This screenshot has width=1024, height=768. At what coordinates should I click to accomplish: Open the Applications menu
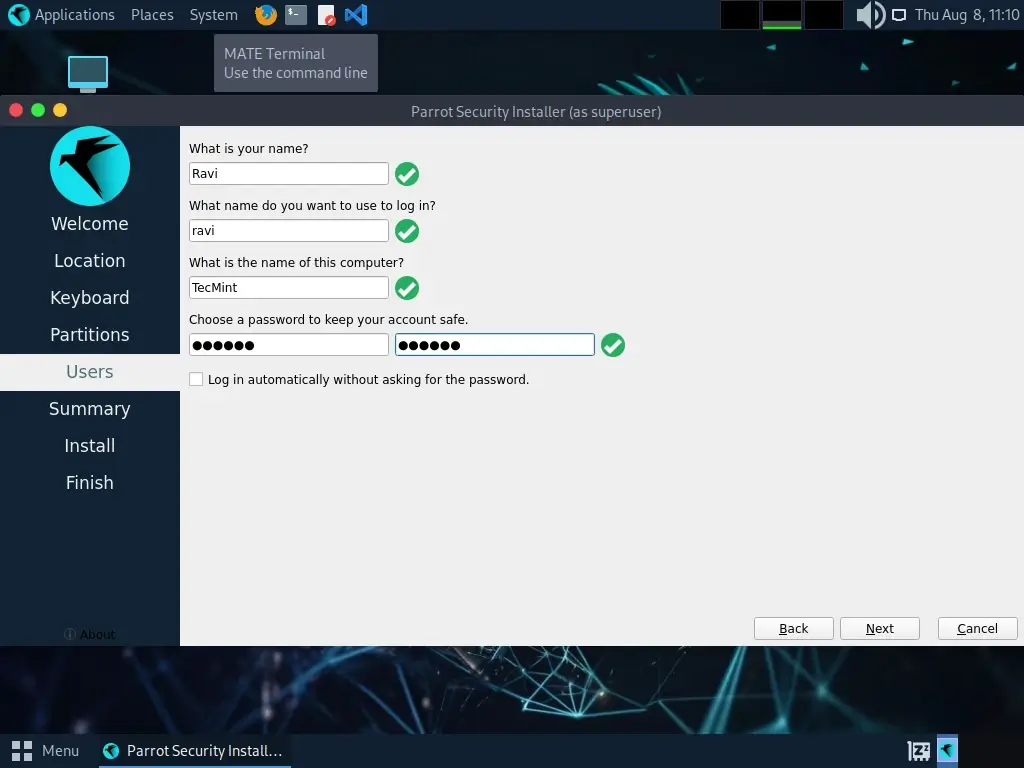62,15
